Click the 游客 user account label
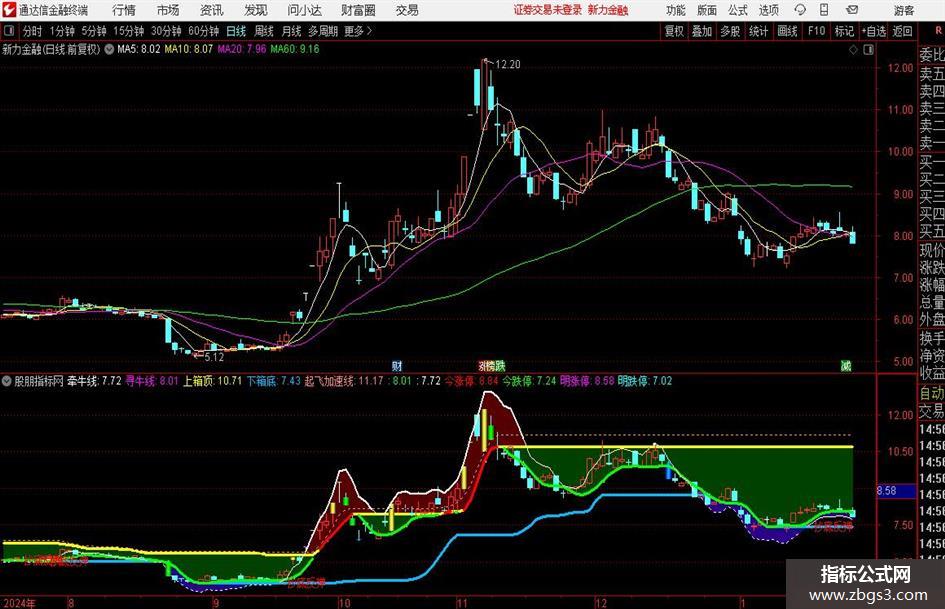The image size is (945, 609). tap(903, 10)
